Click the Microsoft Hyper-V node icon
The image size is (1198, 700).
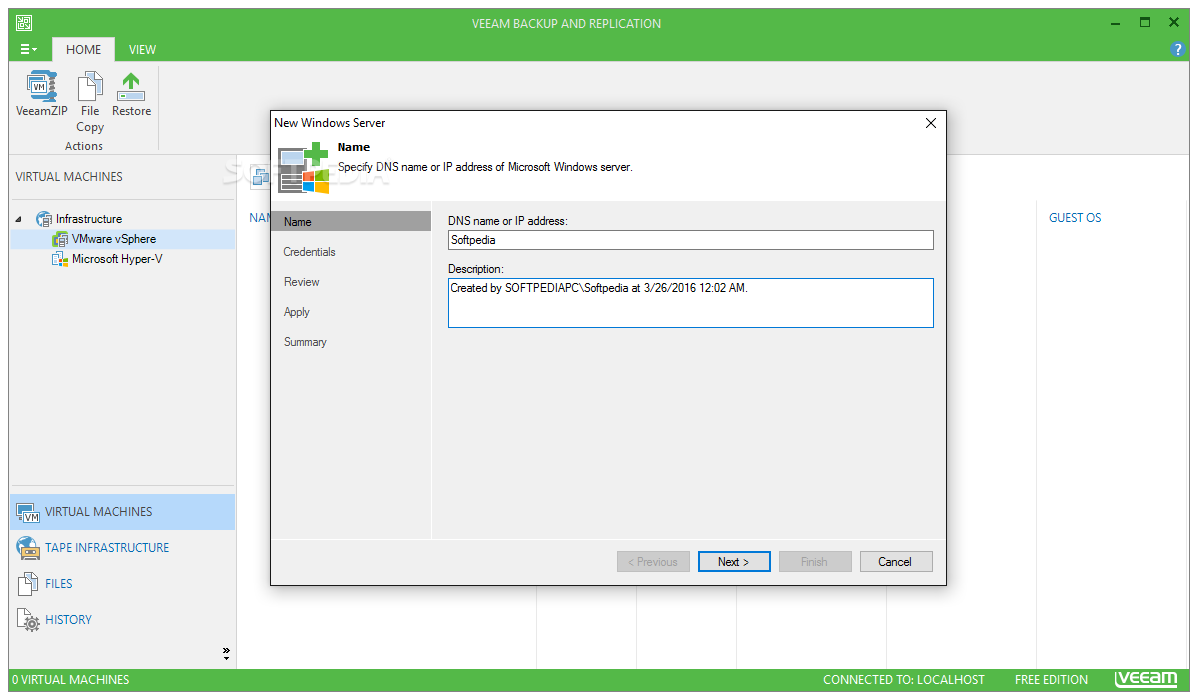60,259
